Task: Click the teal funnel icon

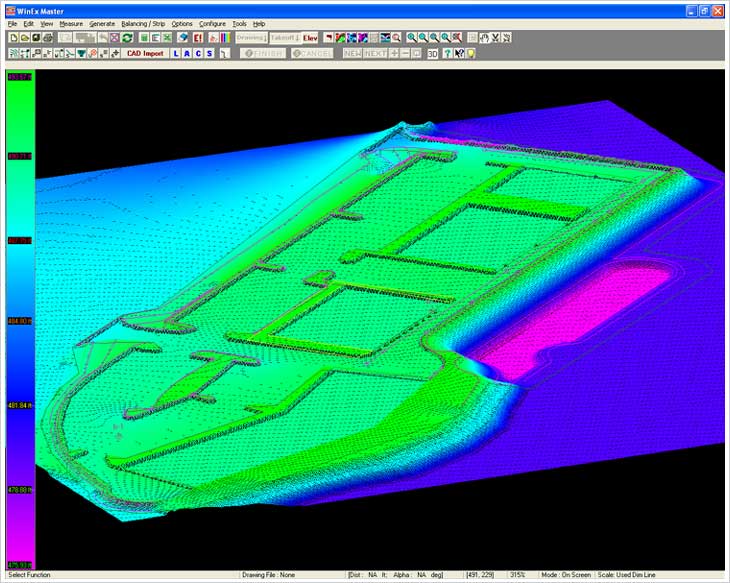Action: (x=81, y=54)
